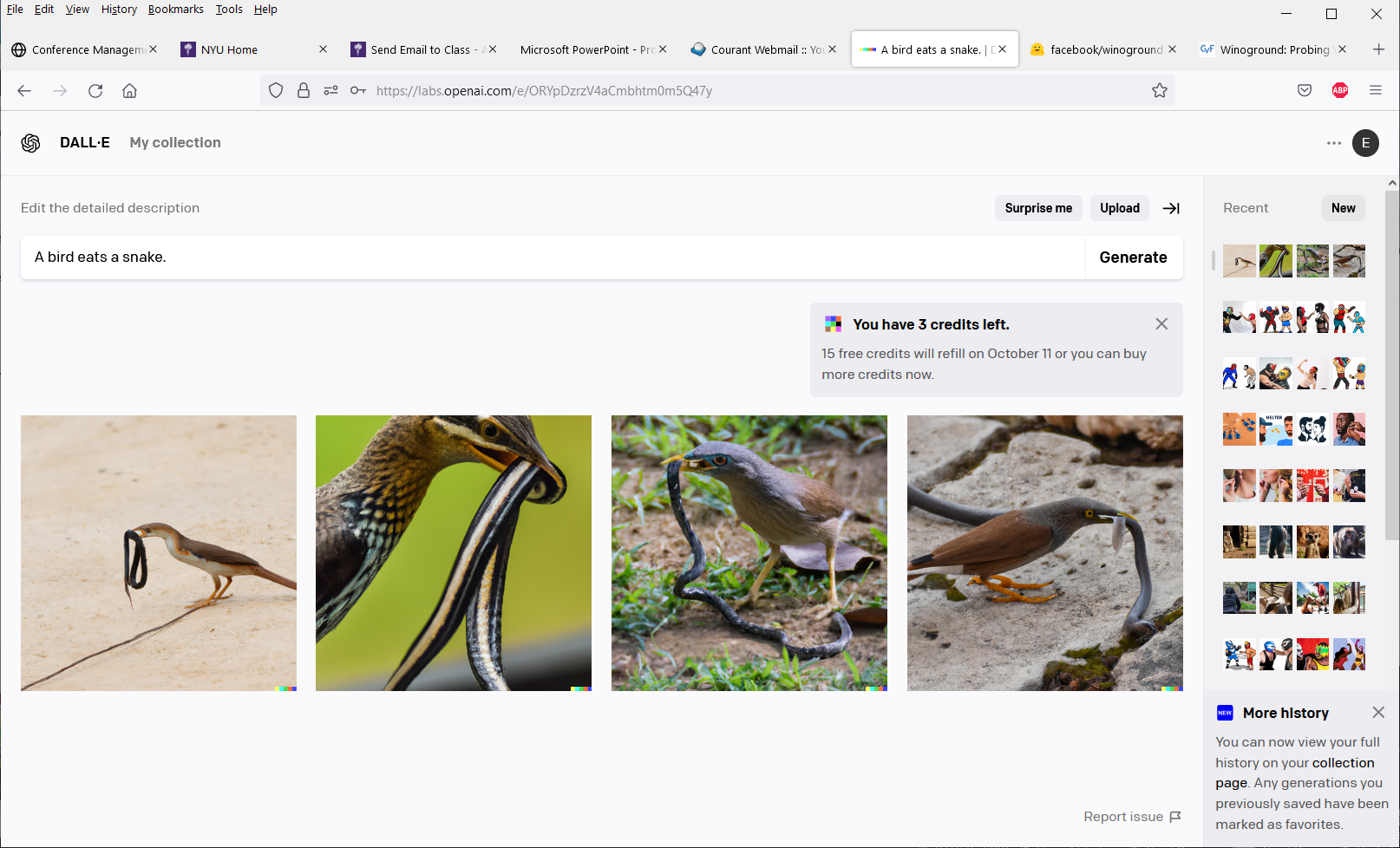Click the prompt text input field
The height and width of the screenshot is (848, 1400).
pos(552,258)
